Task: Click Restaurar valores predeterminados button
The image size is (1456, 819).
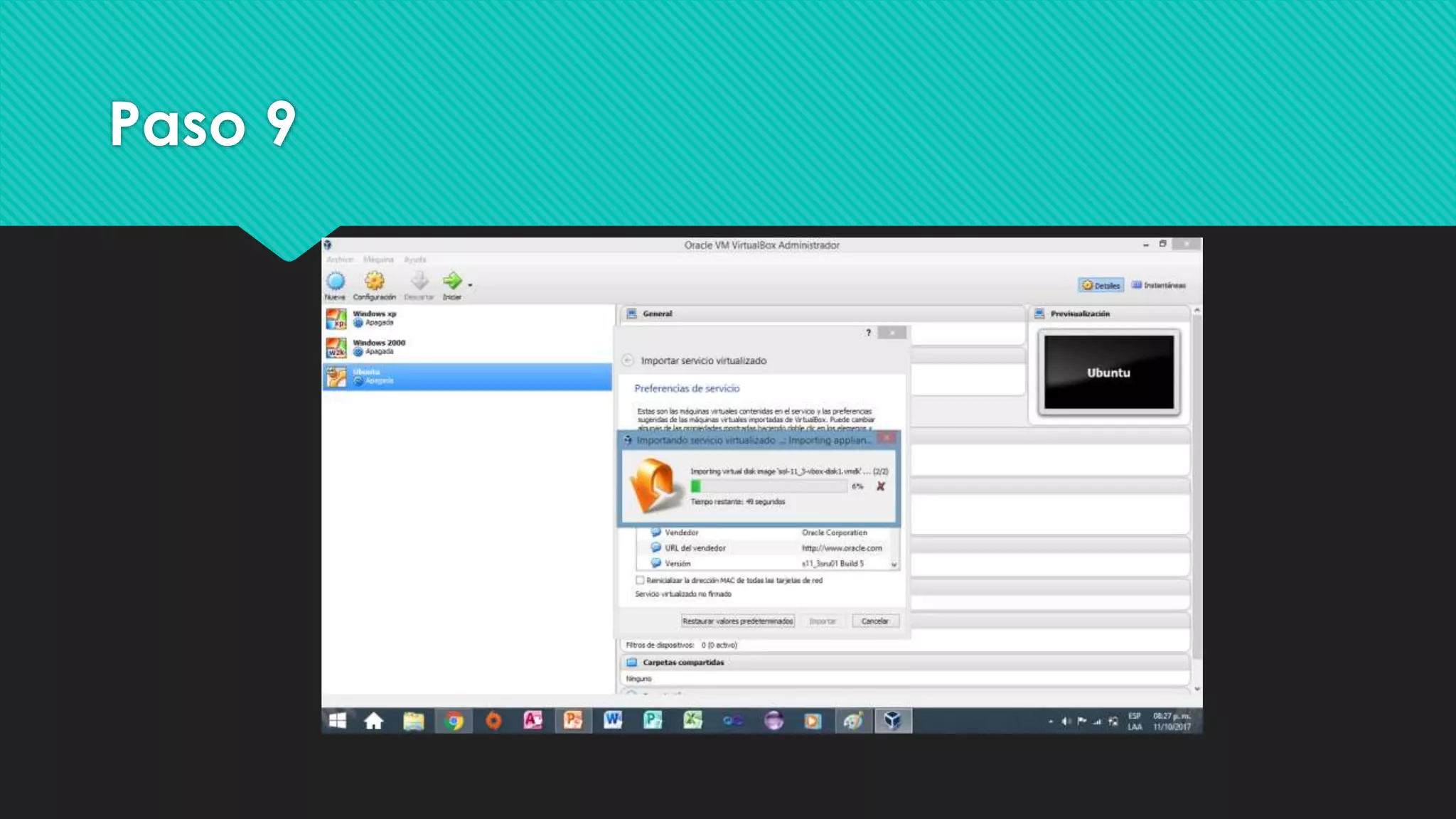Action: point(737,621)
